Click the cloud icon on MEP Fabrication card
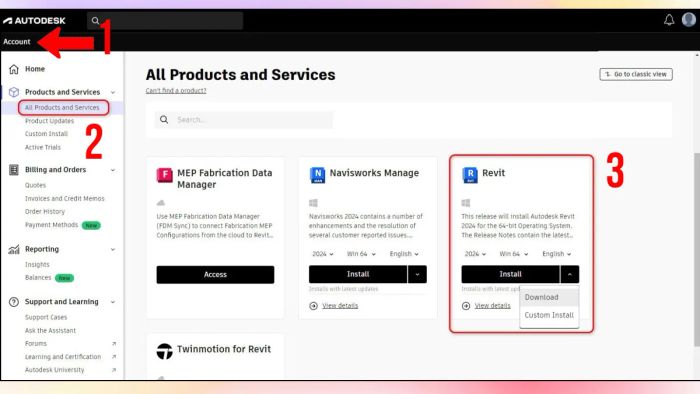 (161, 203)
